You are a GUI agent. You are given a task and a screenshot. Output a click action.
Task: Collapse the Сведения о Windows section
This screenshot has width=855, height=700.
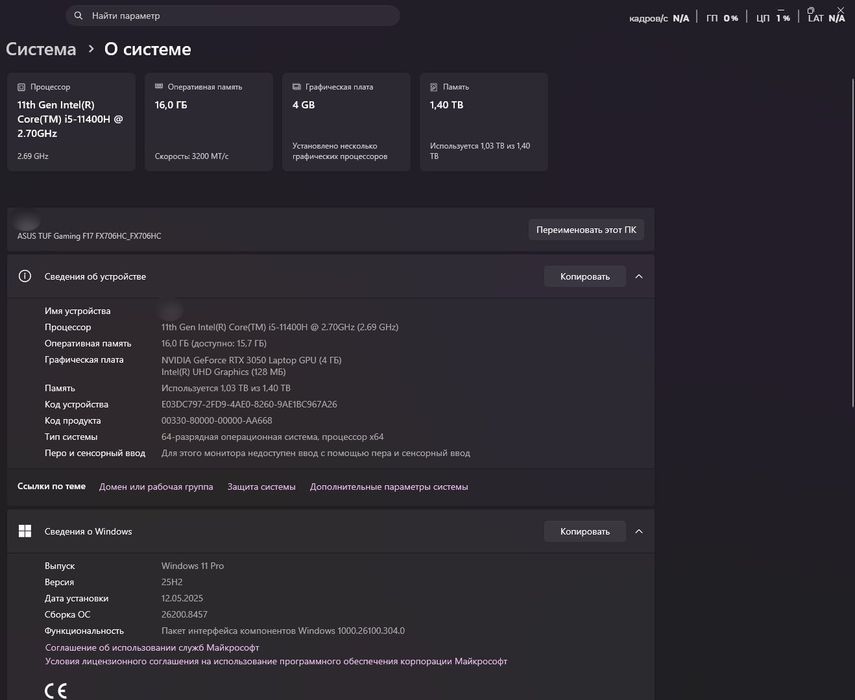[639, 531]
